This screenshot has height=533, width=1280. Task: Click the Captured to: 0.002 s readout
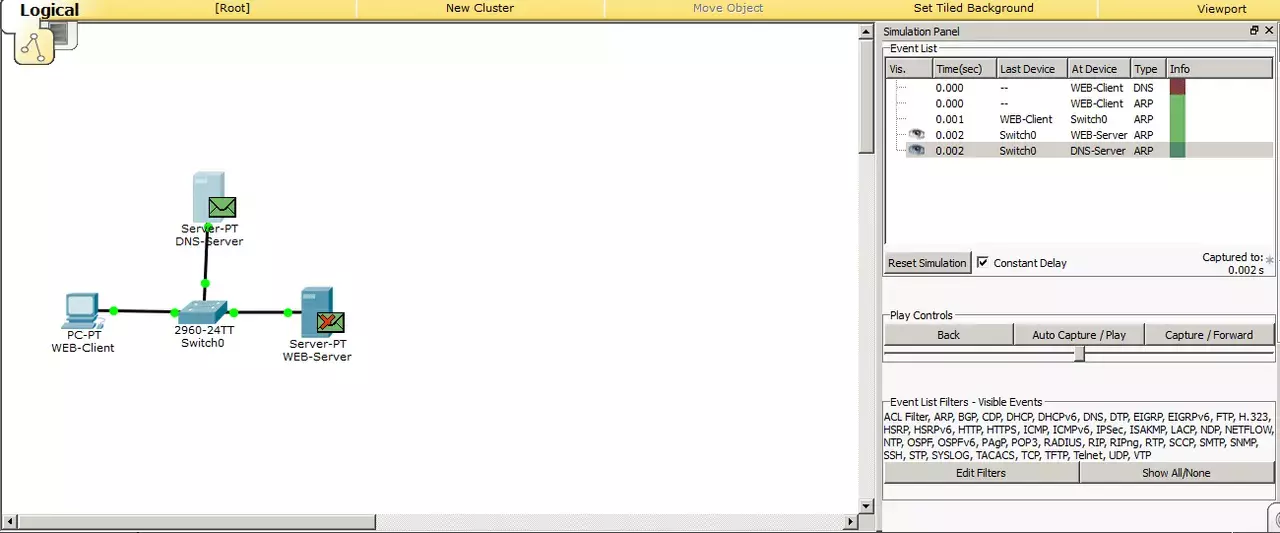click(1232, 263)
